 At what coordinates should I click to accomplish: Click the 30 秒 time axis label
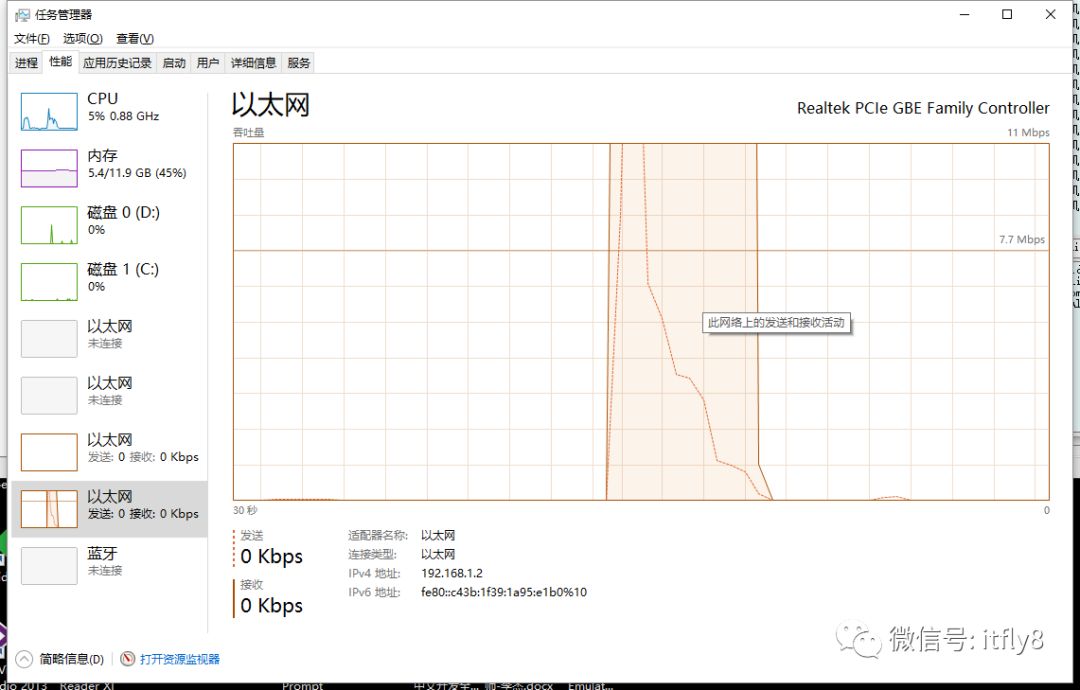point(245,510)
